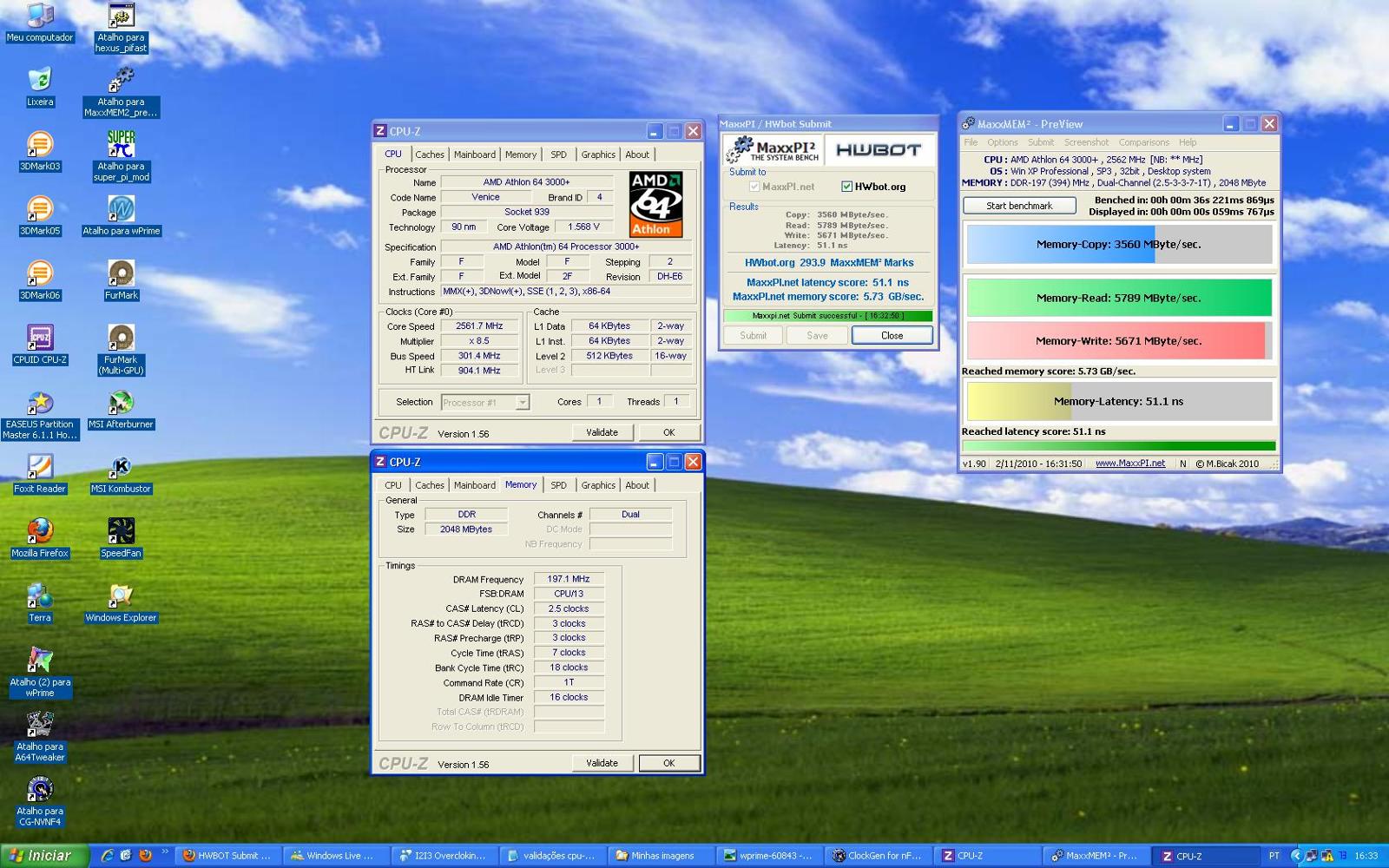Click the DRAM Frequency value field
The width and height of the screenshot is (1389, 868).
(x=569, y=579)
